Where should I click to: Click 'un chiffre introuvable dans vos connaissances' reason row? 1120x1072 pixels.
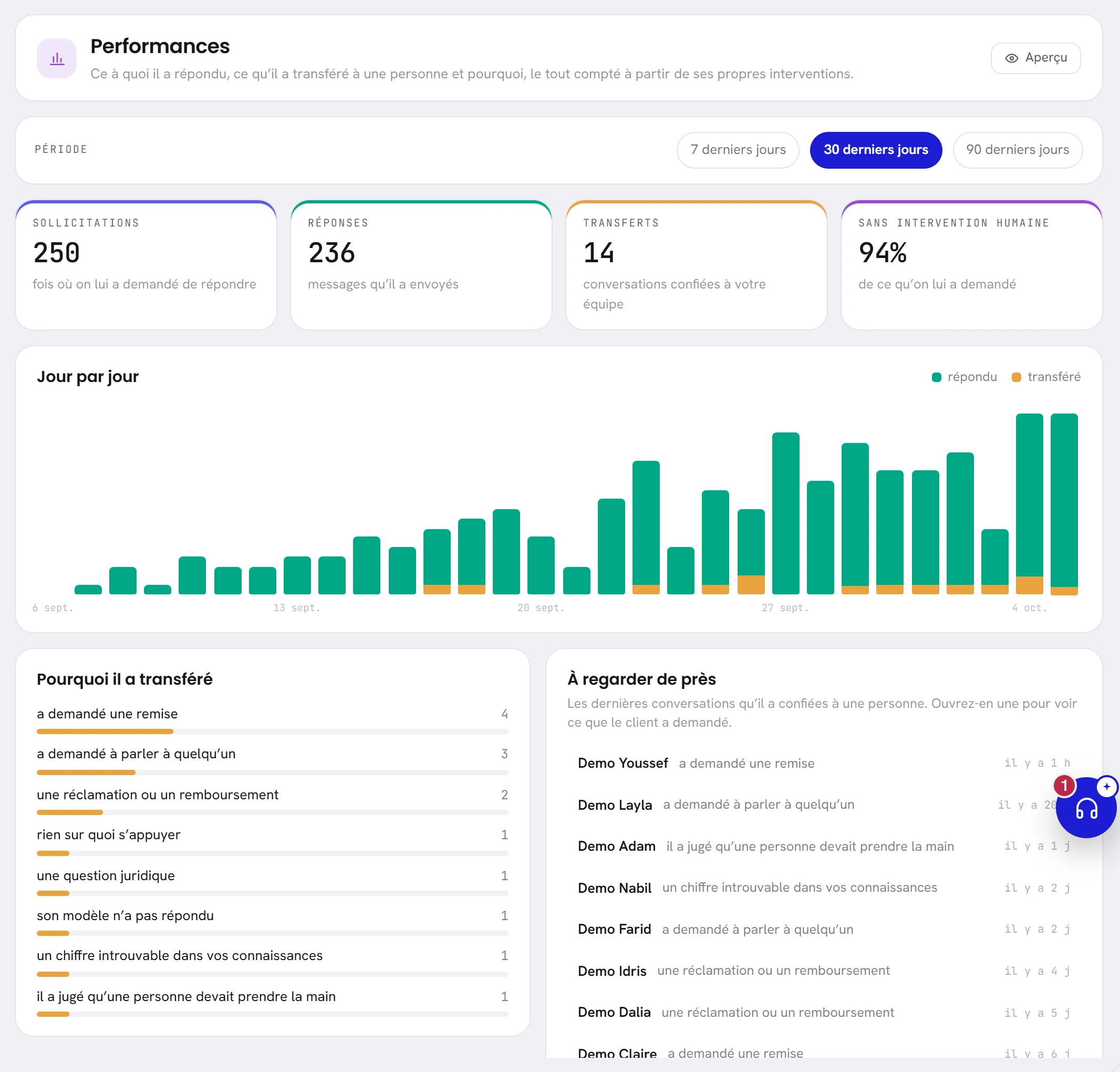273,962
